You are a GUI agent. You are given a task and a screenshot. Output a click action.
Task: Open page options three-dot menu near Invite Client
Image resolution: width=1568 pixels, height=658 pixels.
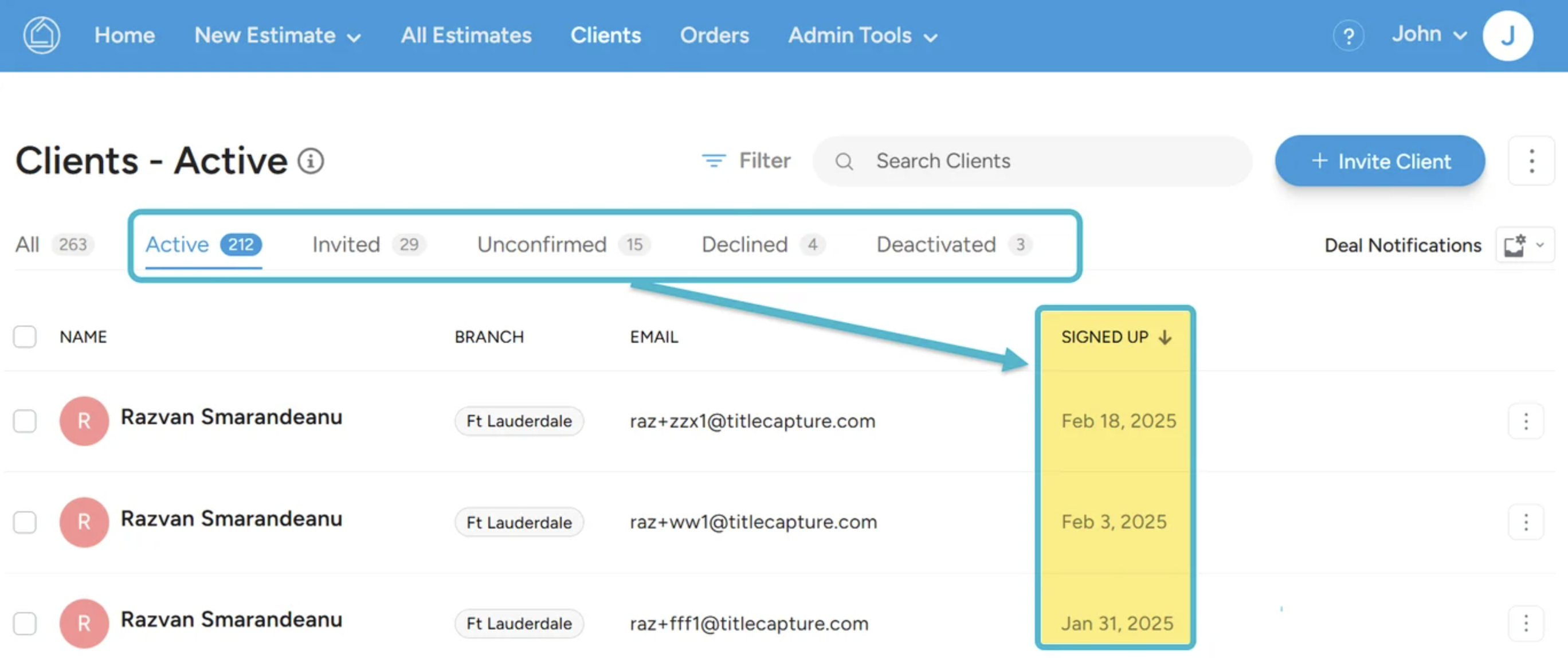click(1531, 161)
